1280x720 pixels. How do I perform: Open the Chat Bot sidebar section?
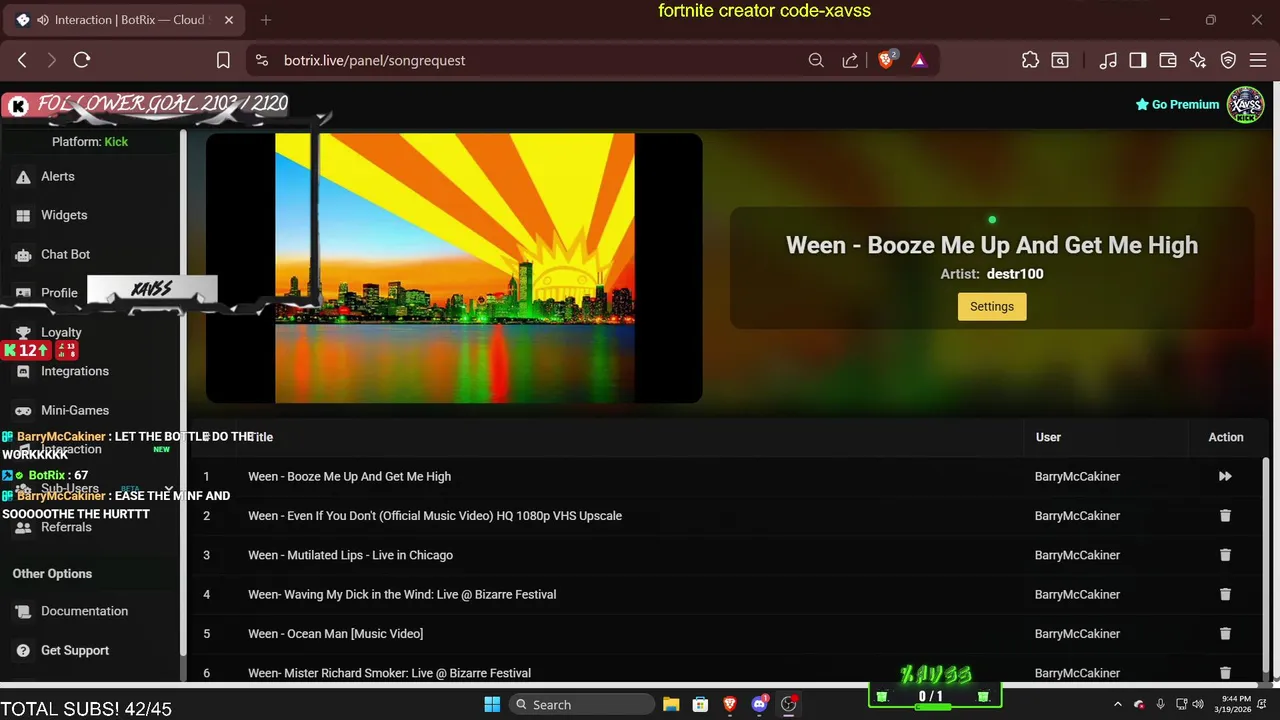[x=65, y=254]
